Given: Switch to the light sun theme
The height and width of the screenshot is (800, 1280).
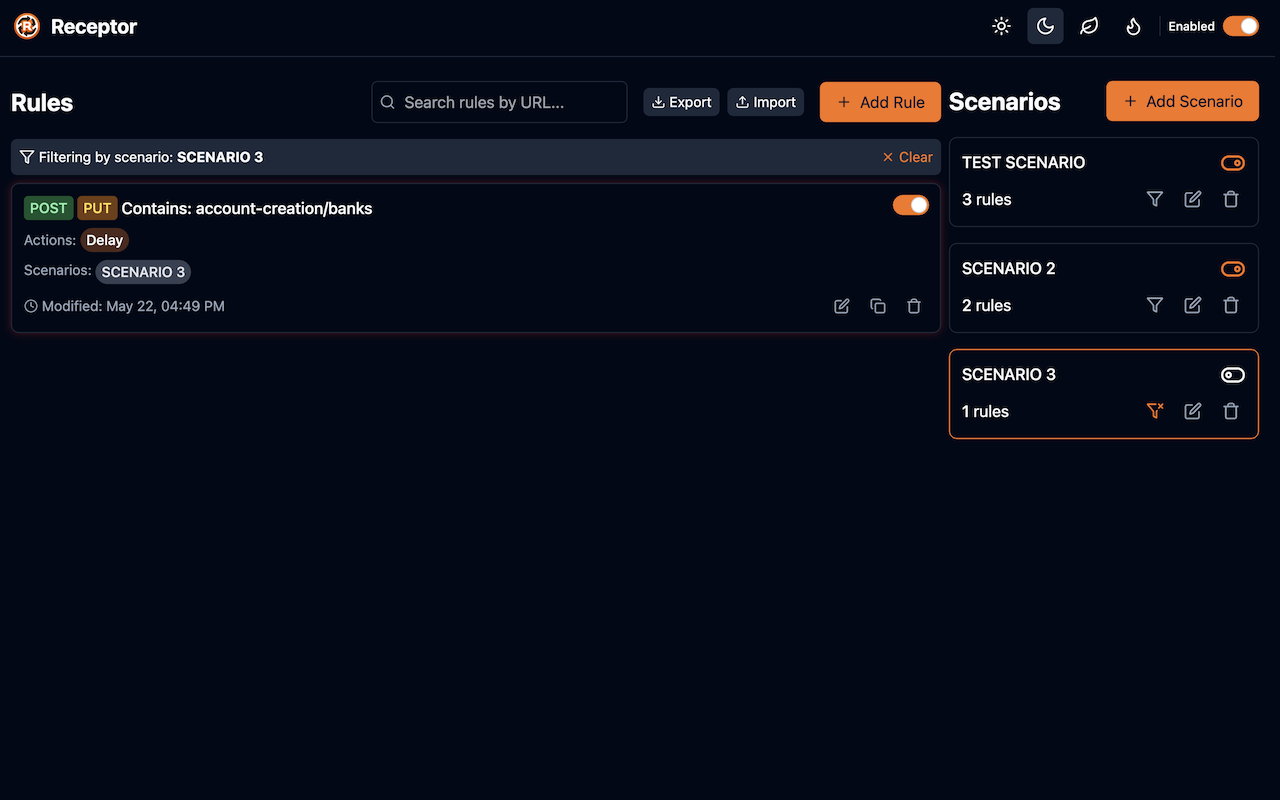Looking at the screenshot, I should pyautogui.click(x=1001, y=26).
